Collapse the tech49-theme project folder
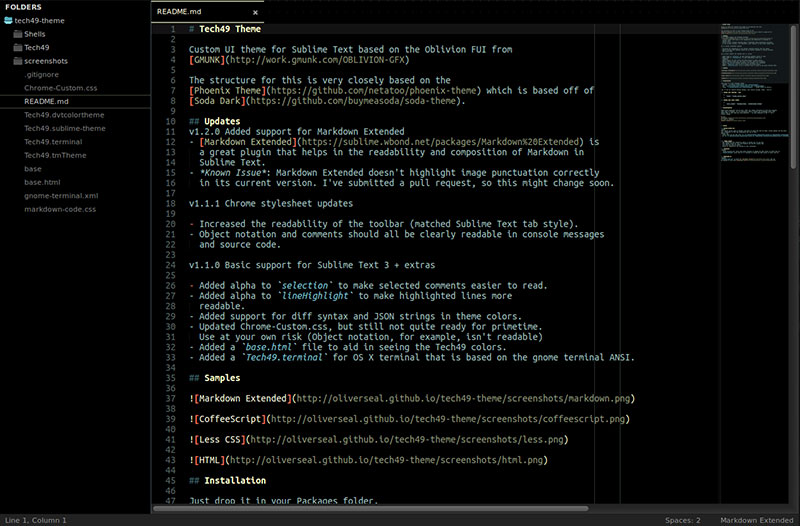The height and width of the screenshot is (526, 800). click(x=39, y=21)
